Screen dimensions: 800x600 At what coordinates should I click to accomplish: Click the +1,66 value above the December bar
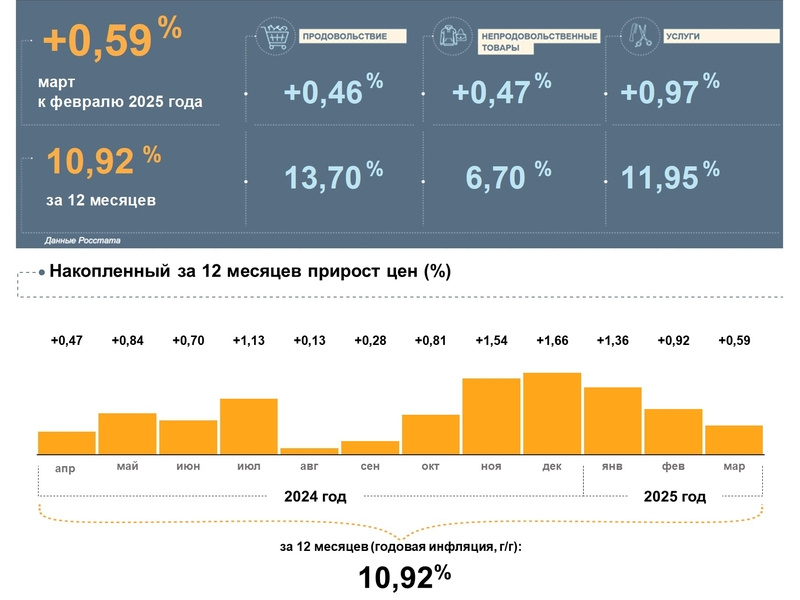pyautogui.click(x=551, y=340)
